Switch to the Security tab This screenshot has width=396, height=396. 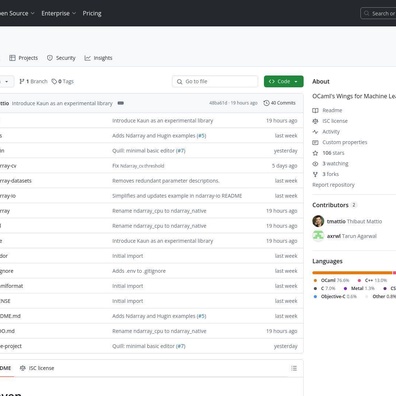point(61,58)
